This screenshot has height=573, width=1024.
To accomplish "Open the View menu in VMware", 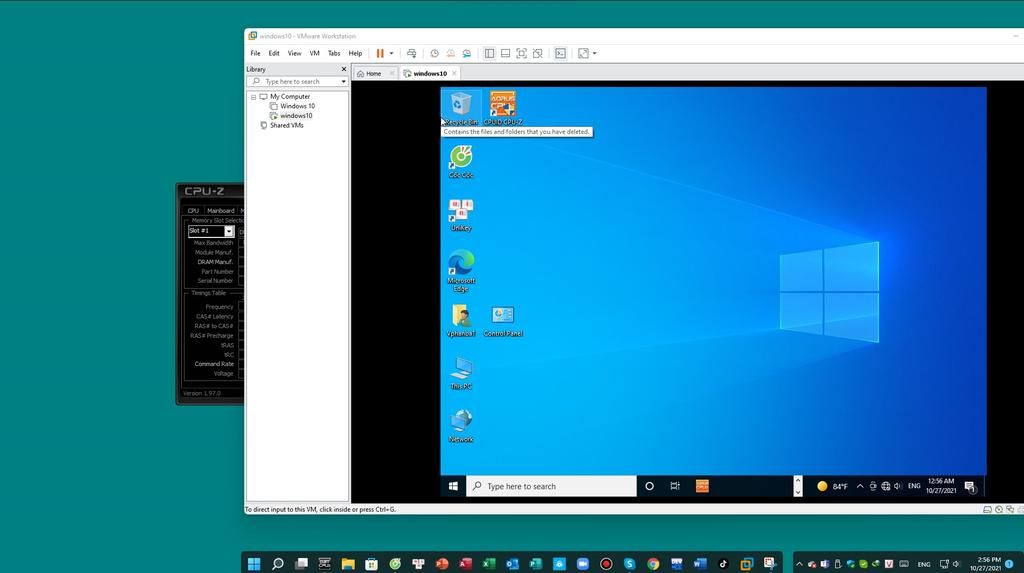I will tap(295, 54).
